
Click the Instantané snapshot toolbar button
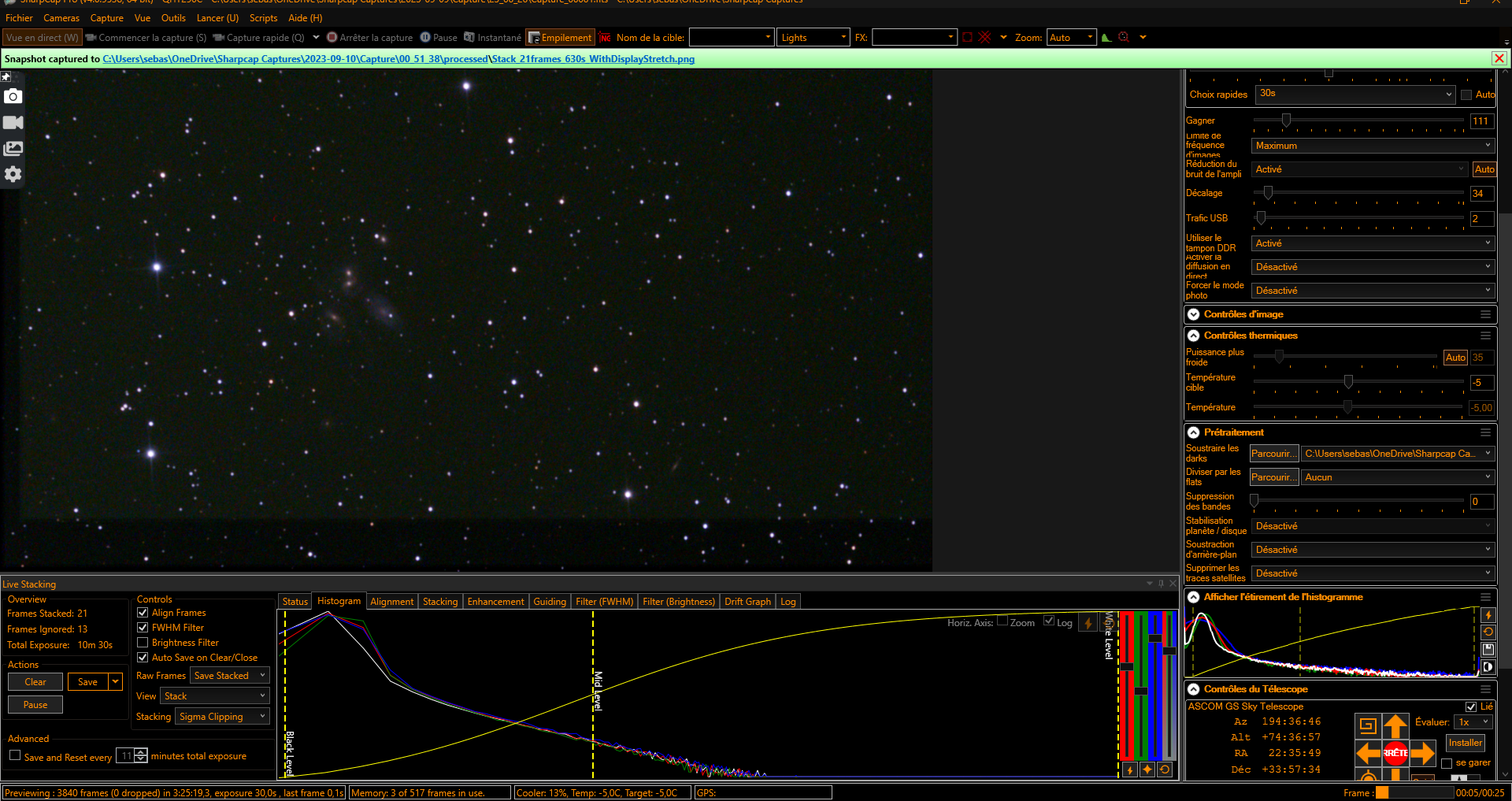[492, 37]
